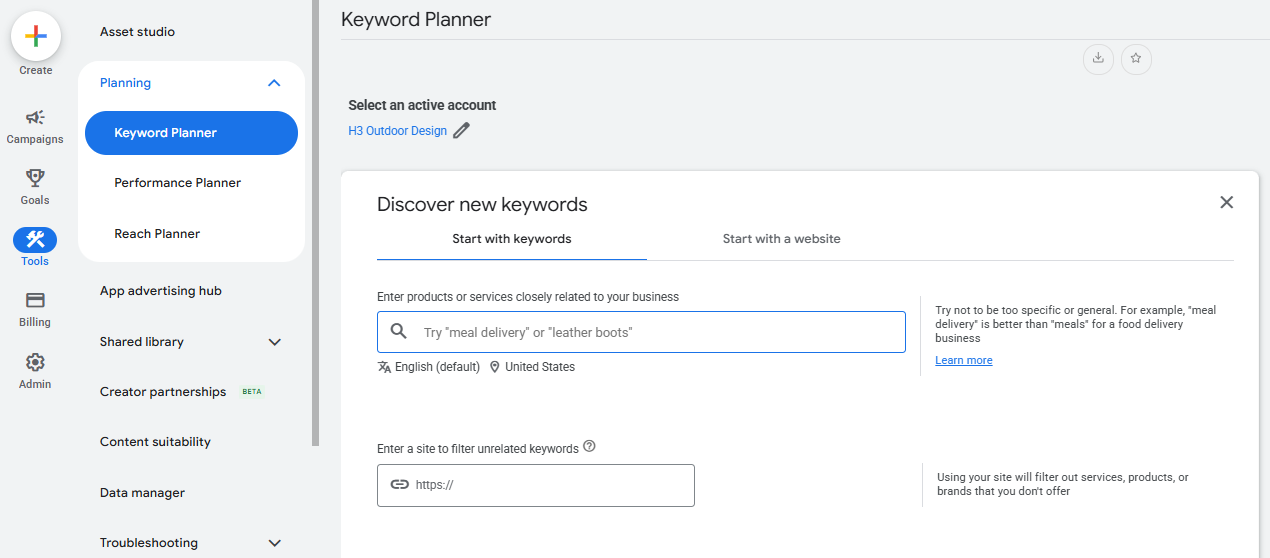Click the BETA badge
Screen dimensions: 1270x558
252,392
